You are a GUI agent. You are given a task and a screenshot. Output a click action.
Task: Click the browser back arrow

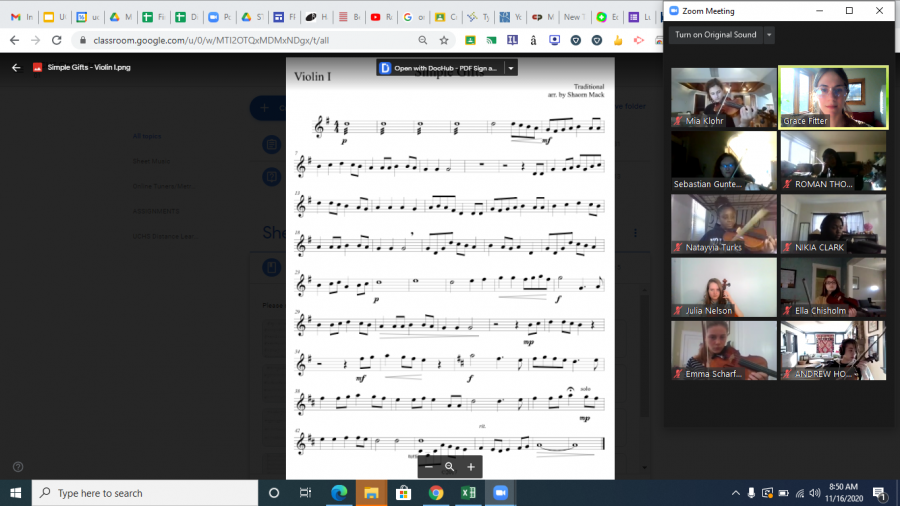(x=14, y=41)
